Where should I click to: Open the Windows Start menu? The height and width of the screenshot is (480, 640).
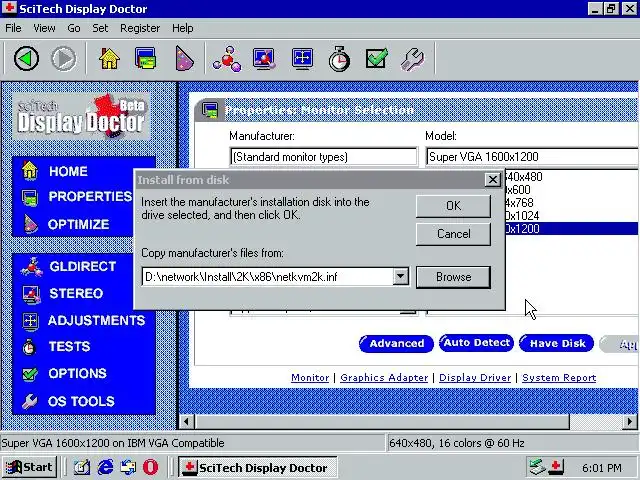29,467
